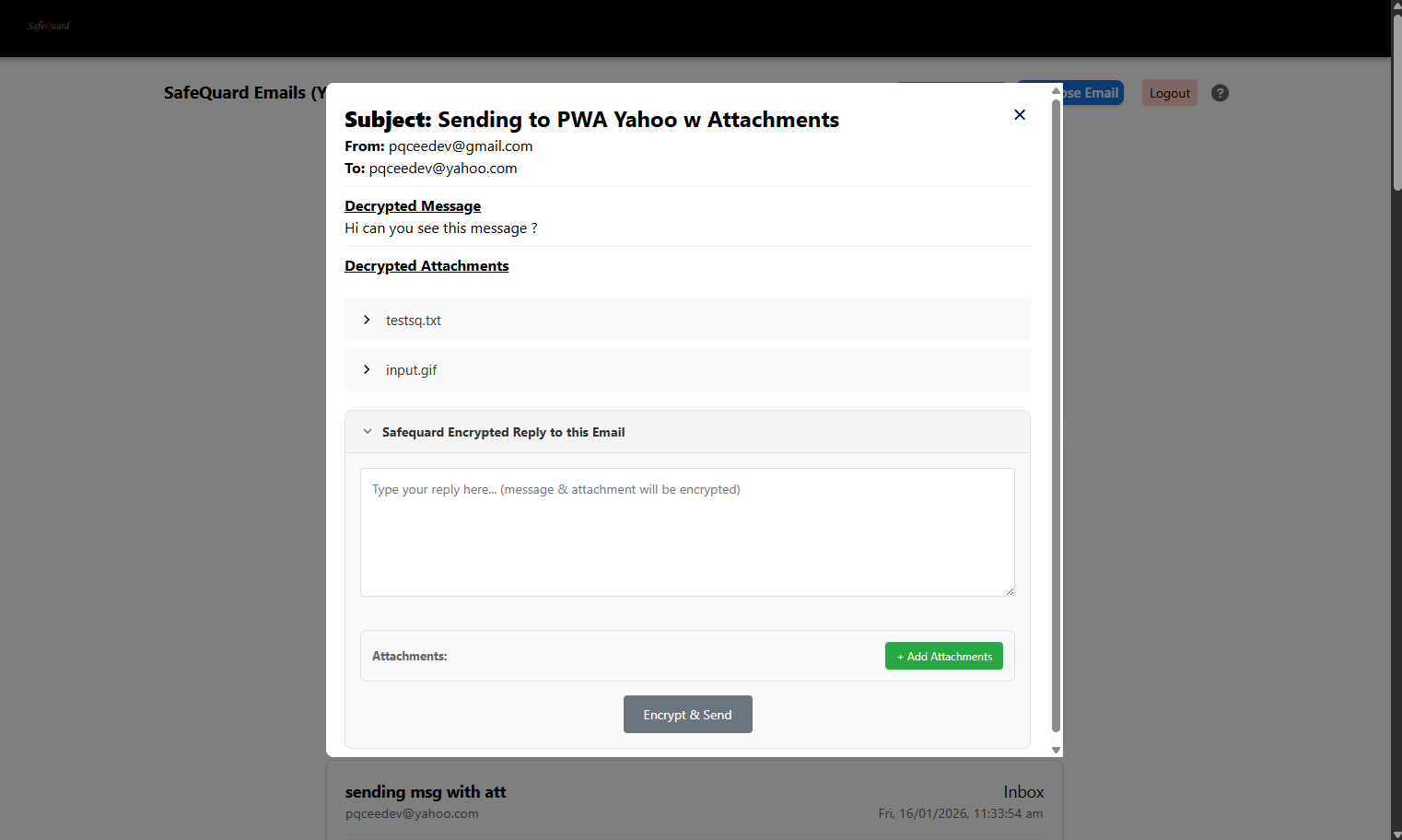
Task: Click the Decrypted Message heading
Action: pos(413,206)
